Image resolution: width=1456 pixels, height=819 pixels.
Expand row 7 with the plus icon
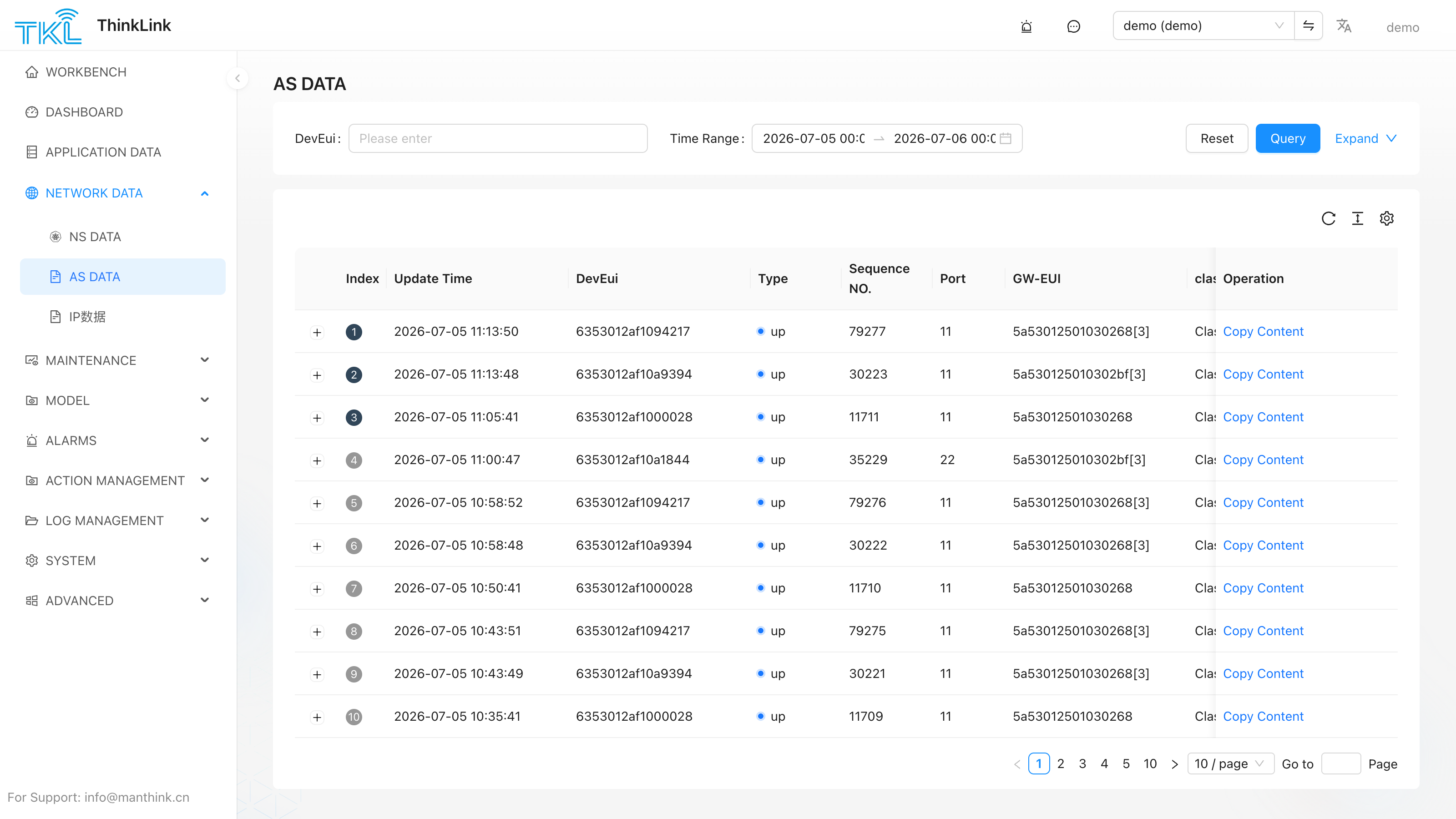tap(317, 589)
